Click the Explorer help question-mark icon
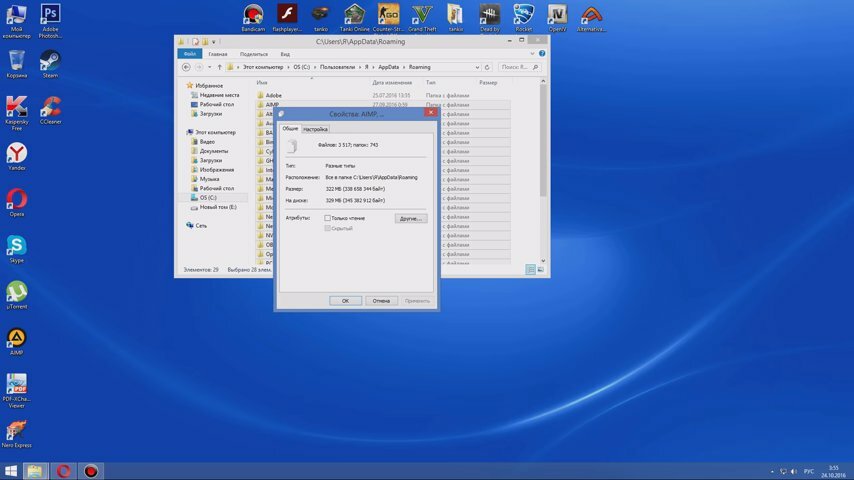Viewport: 854px width, 480px height. click(542, 53)
